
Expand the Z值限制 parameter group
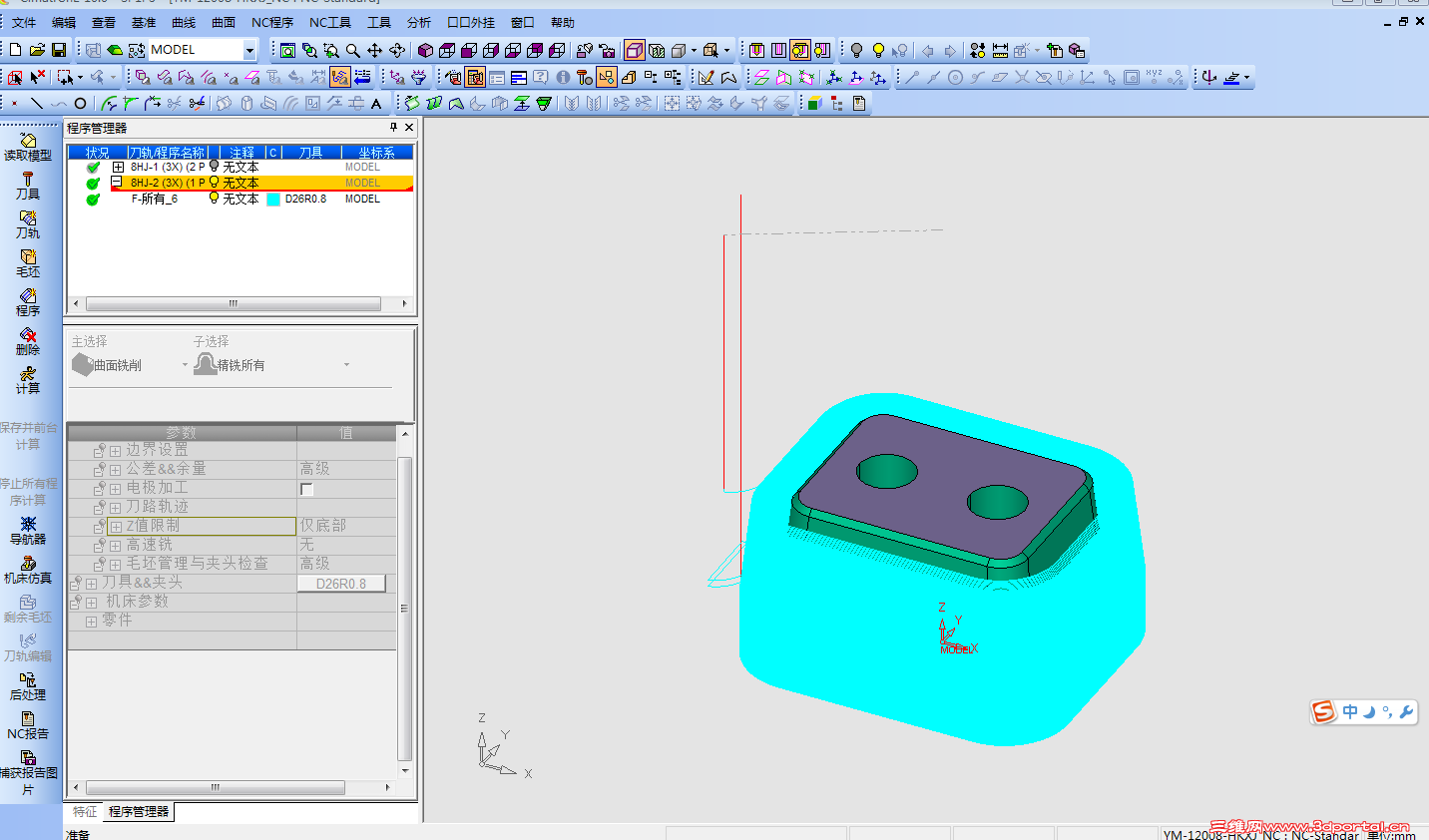click(115, 527)
